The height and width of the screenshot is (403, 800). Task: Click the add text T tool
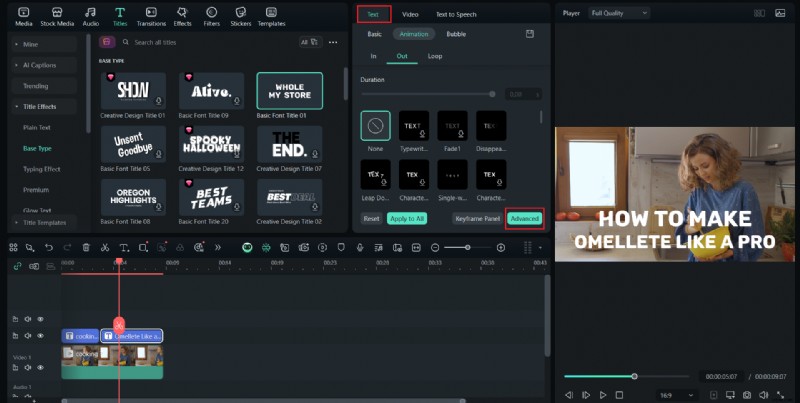(123, 247)
